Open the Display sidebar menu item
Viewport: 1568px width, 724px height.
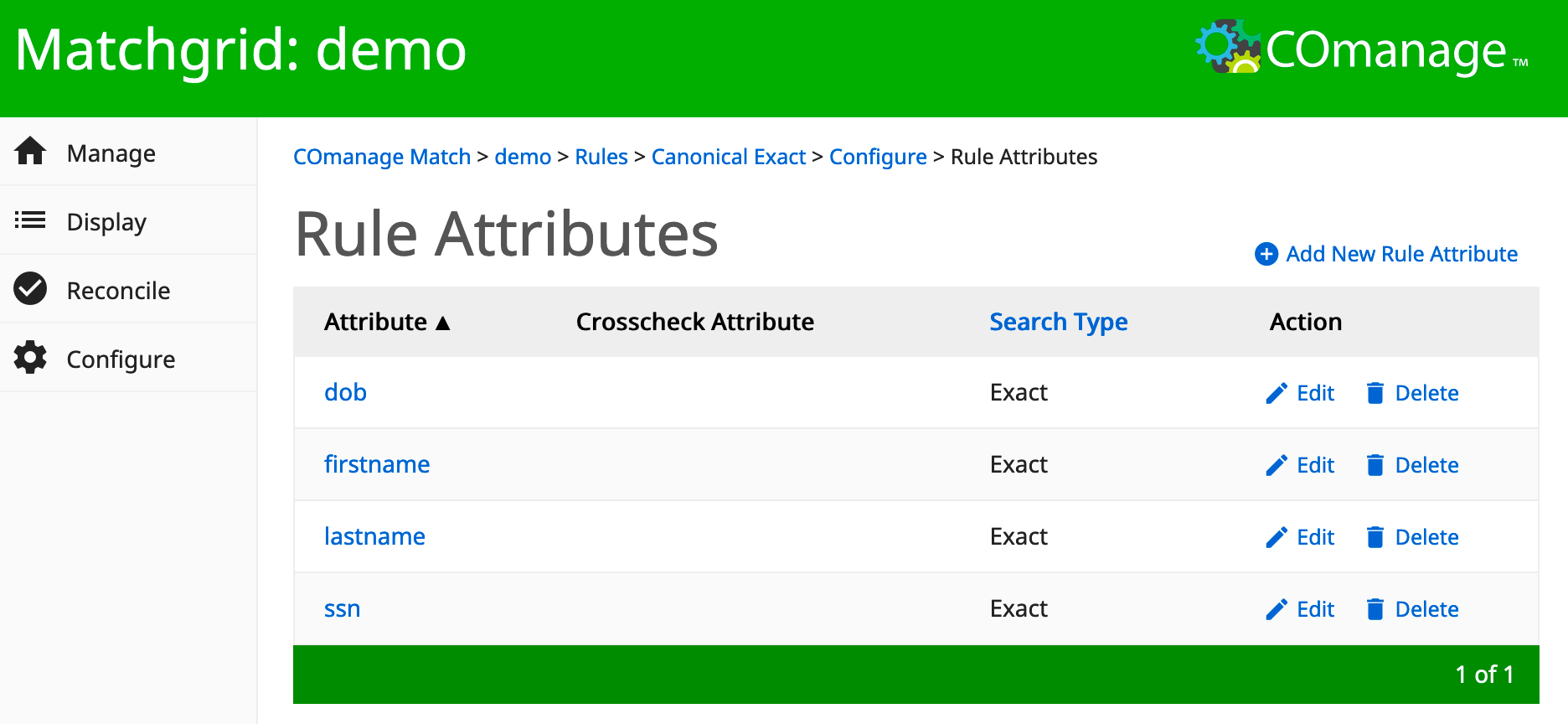pos(128,220)
